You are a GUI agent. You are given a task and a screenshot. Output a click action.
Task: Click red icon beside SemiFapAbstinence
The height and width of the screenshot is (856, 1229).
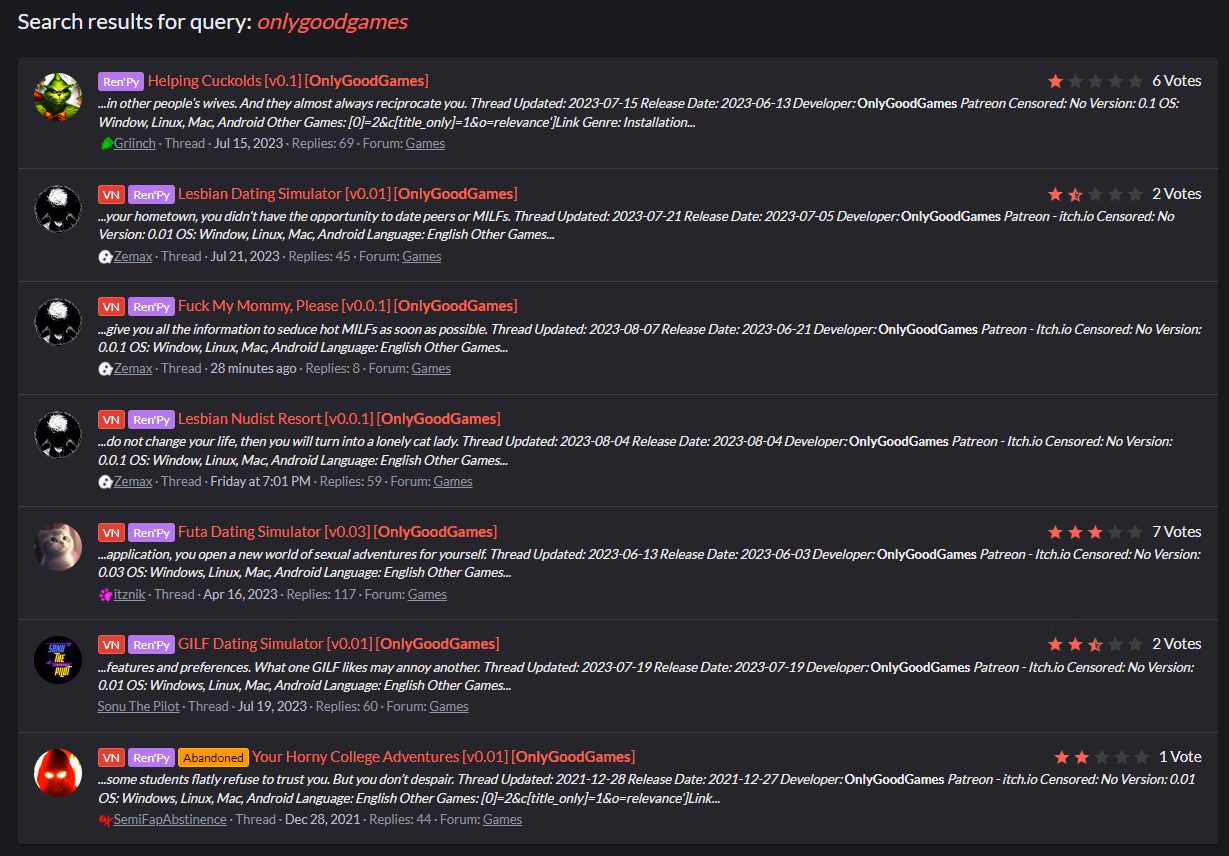coord(105,819)
